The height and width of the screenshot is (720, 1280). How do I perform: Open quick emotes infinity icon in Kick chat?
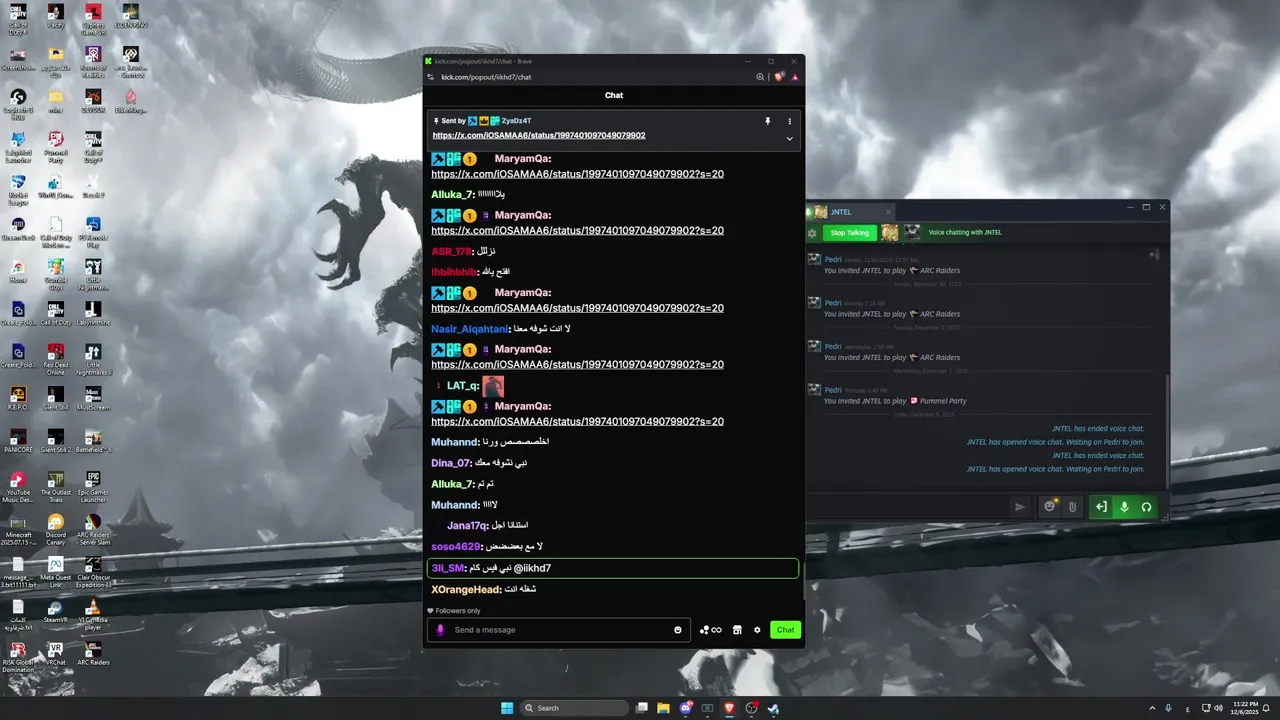click(x=711, y=630)
